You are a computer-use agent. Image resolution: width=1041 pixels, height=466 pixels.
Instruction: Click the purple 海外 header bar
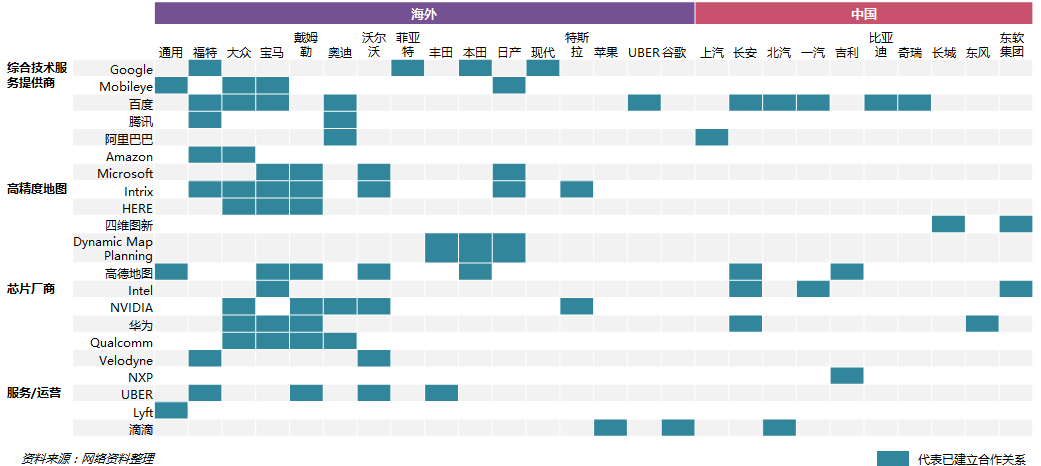pos(425,13)
